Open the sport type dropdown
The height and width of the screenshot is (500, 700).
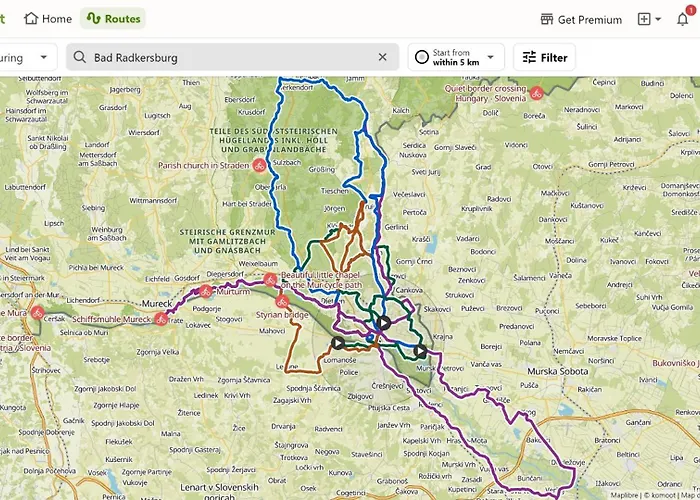[25, 57]
